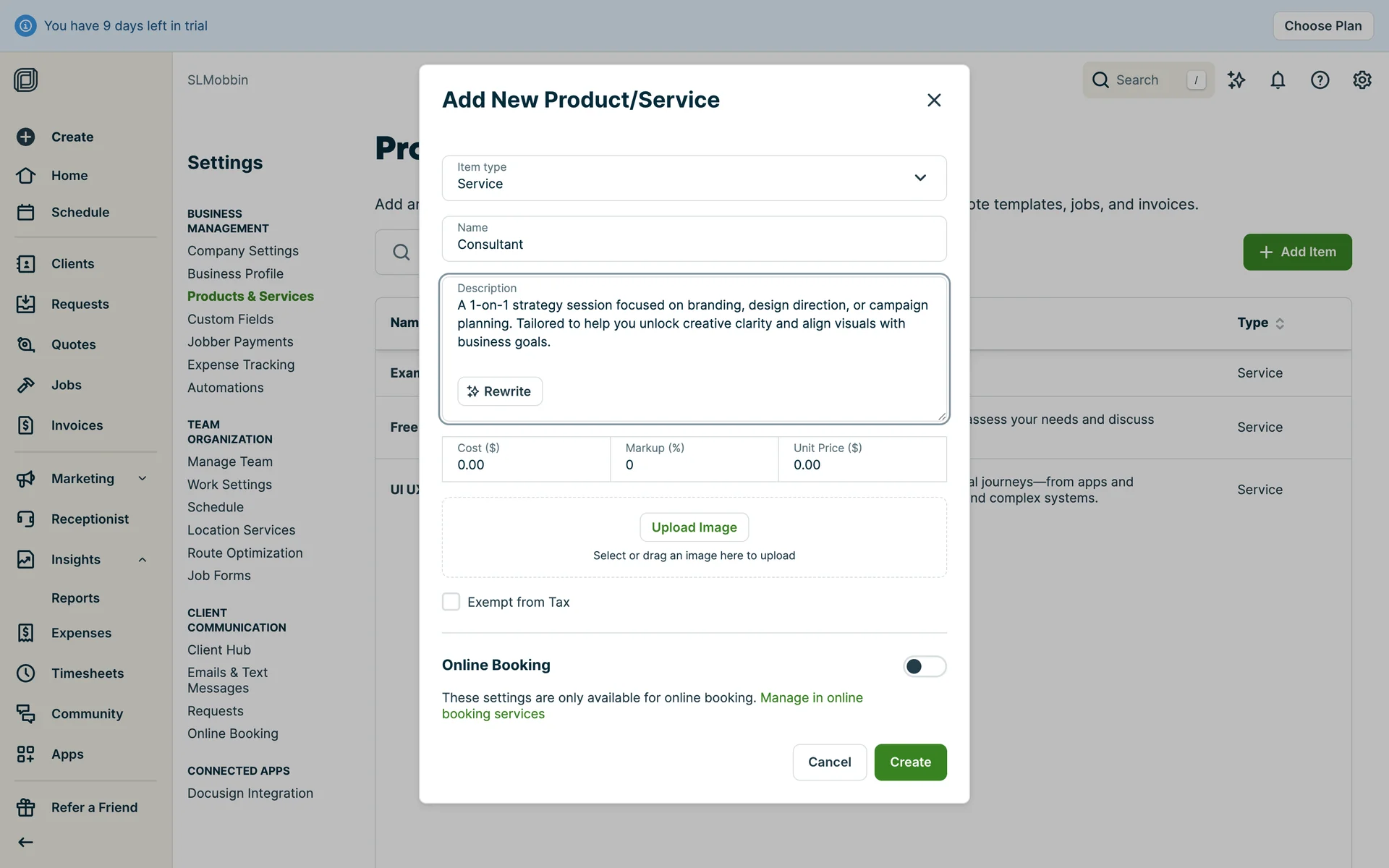Click the AI sparkle icon in header
Screen dimensions: 1389x868
click(1236, 80)
